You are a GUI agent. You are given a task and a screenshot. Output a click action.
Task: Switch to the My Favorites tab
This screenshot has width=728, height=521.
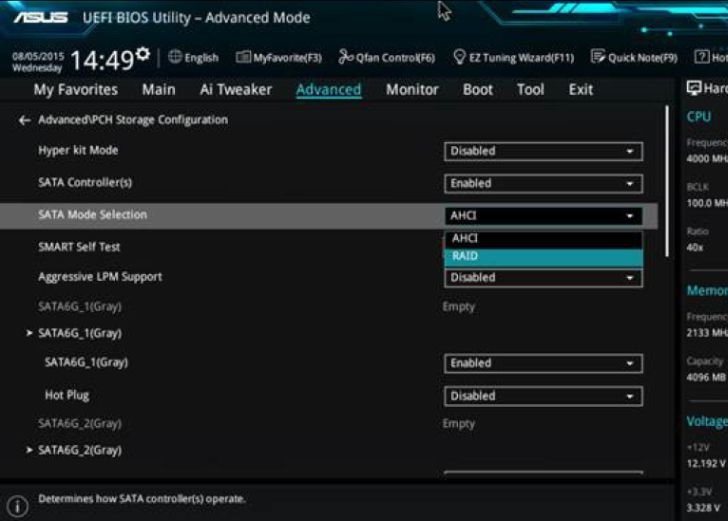pos(76,90)
